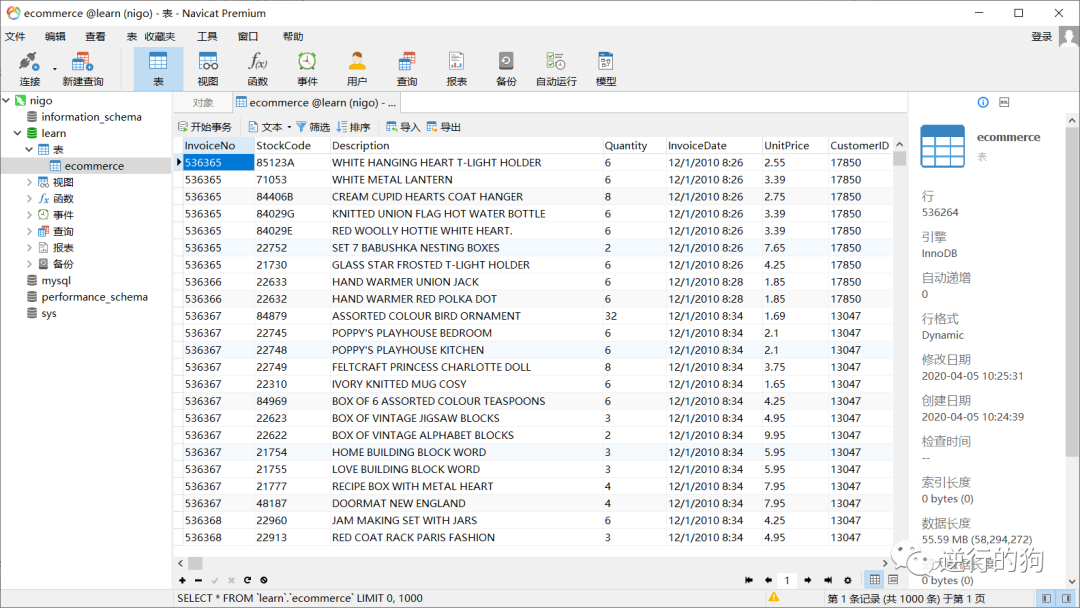The width and height of the screenshot is (1080, 608).
Task: Open the 视图 views toolbar icon
Action: 208,69
